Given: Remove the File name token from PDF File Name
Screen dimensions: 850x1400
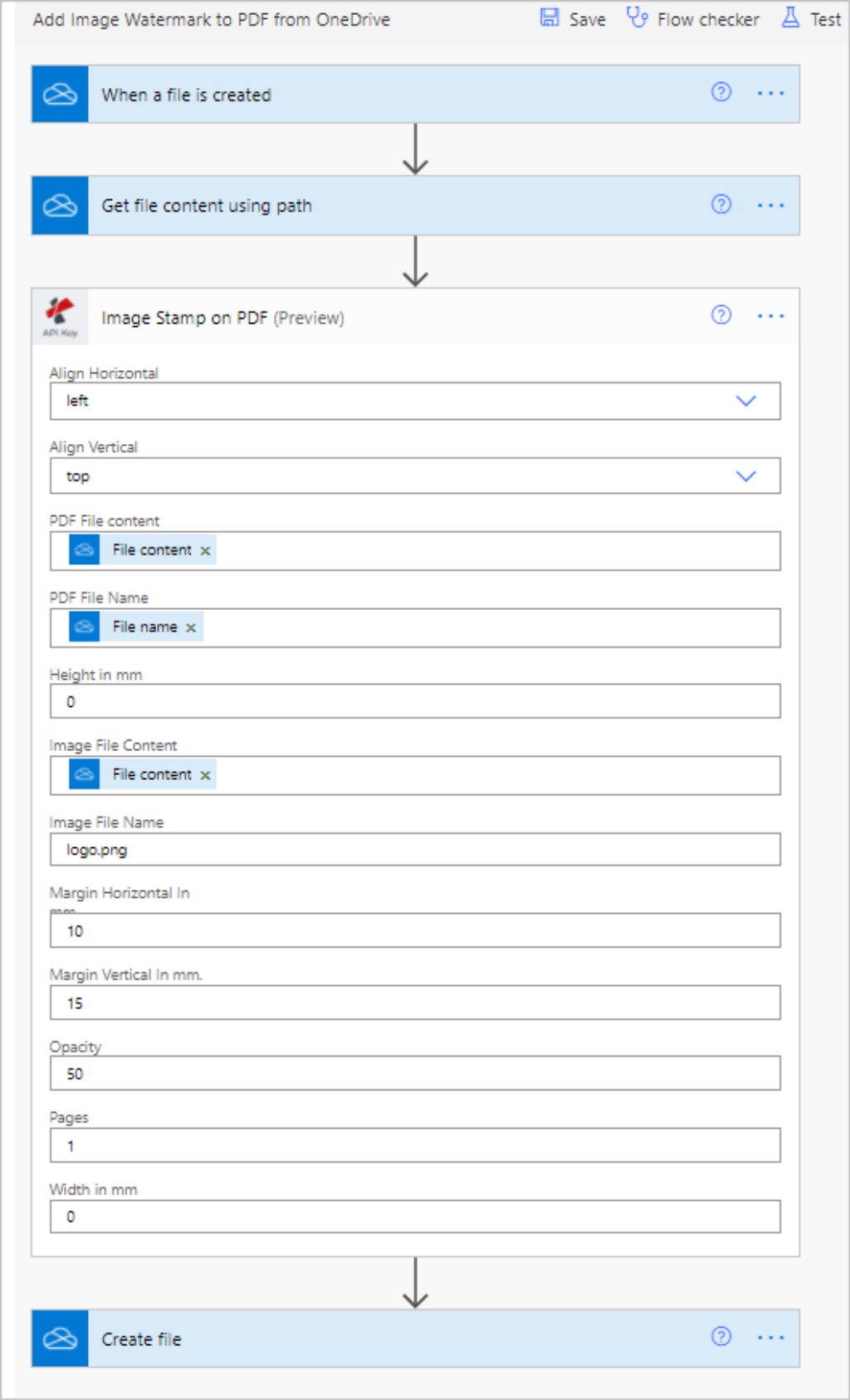Looking at the screenshot, I should (190, 627).
